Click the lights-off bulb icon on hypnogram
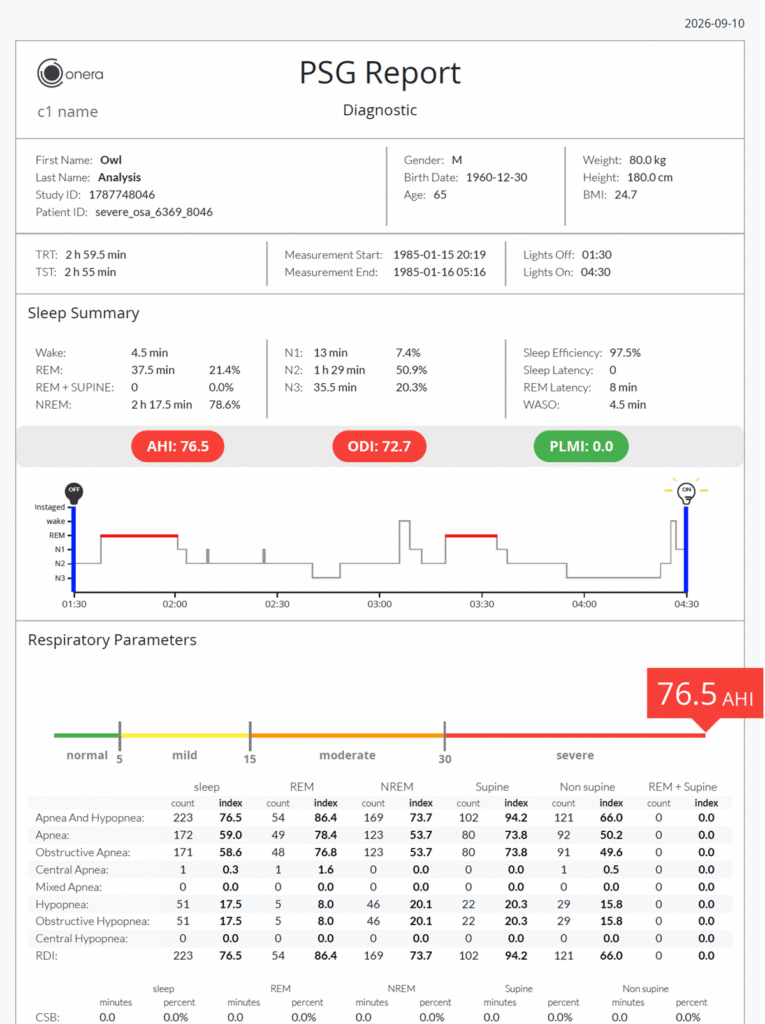Viewport: 765px width, 1024px height. (74, 493)
